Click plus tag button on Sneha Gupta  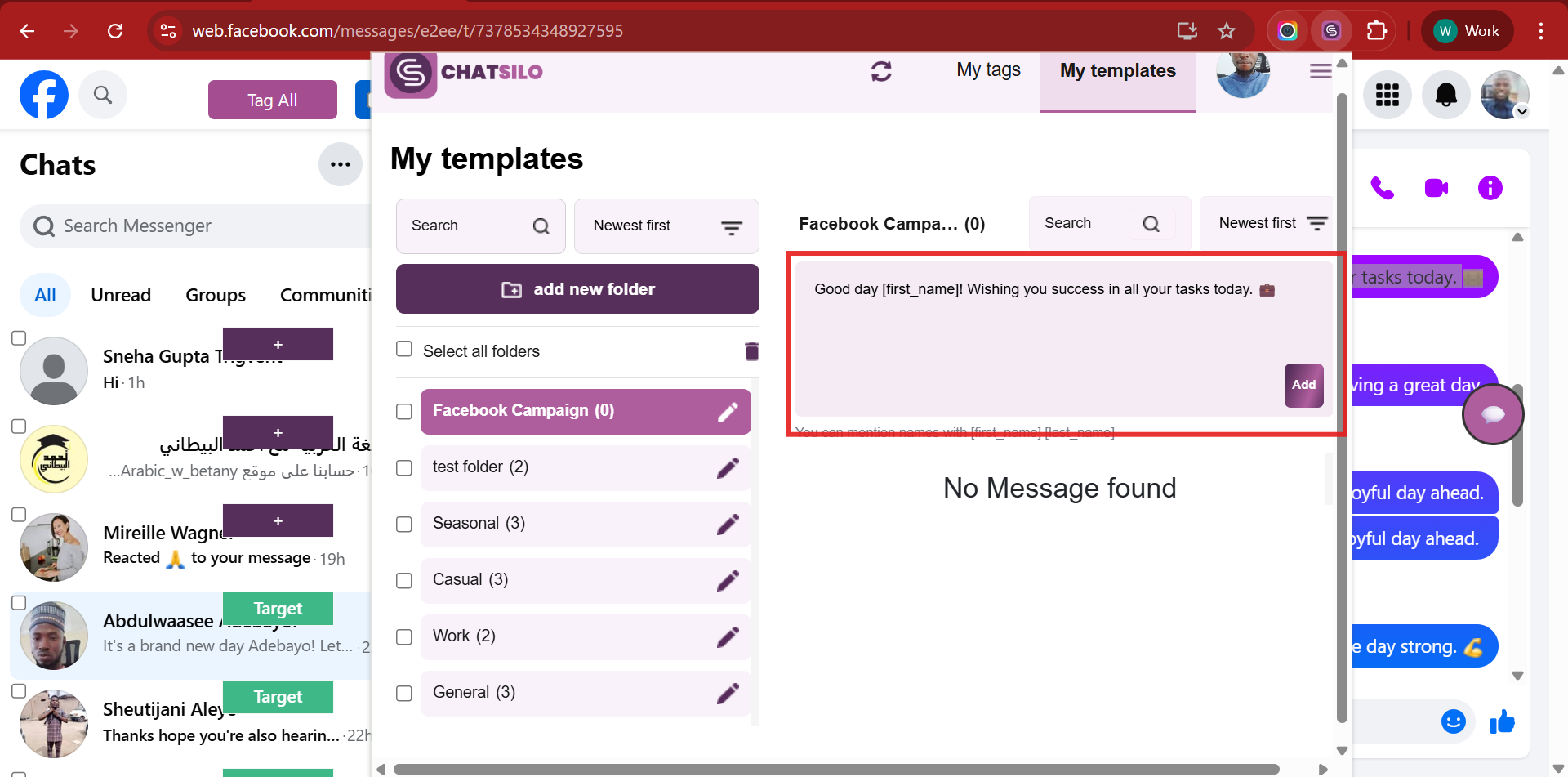(278, 344)
